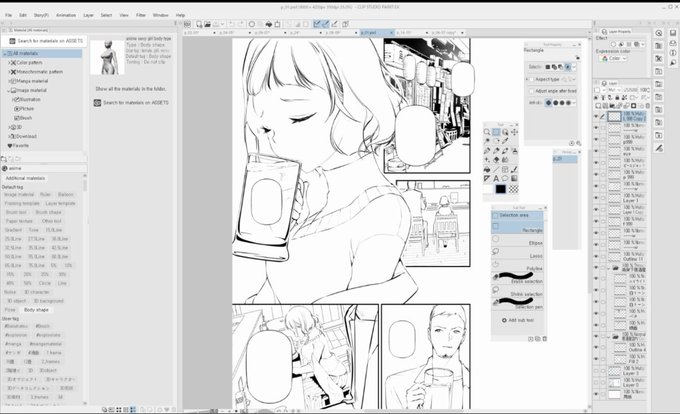
Task: Toggle visibility of the Outline 4 layer
Action: tap(596, 348)
